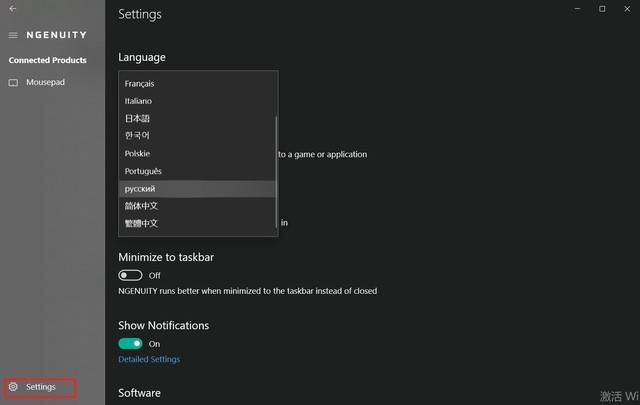Click the Software section heading
The width and height of the screenshot is (640, 405).
pos(139,393)
